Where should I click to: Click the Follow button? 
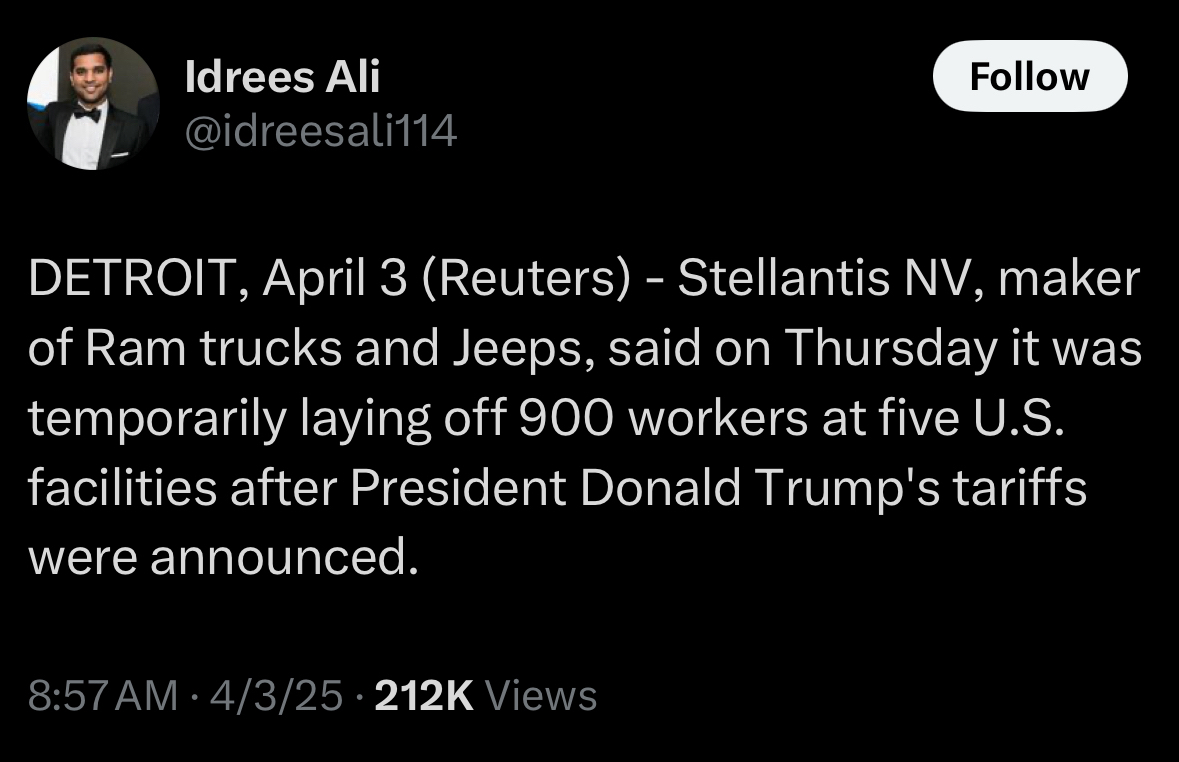pos(1029,76)
